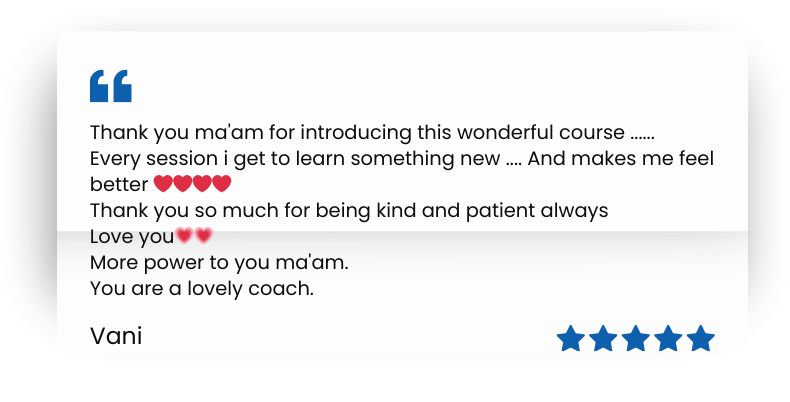Click the second pink sparkling heart
This screenshot has height=402, width=790.
(x=203, y=236)
